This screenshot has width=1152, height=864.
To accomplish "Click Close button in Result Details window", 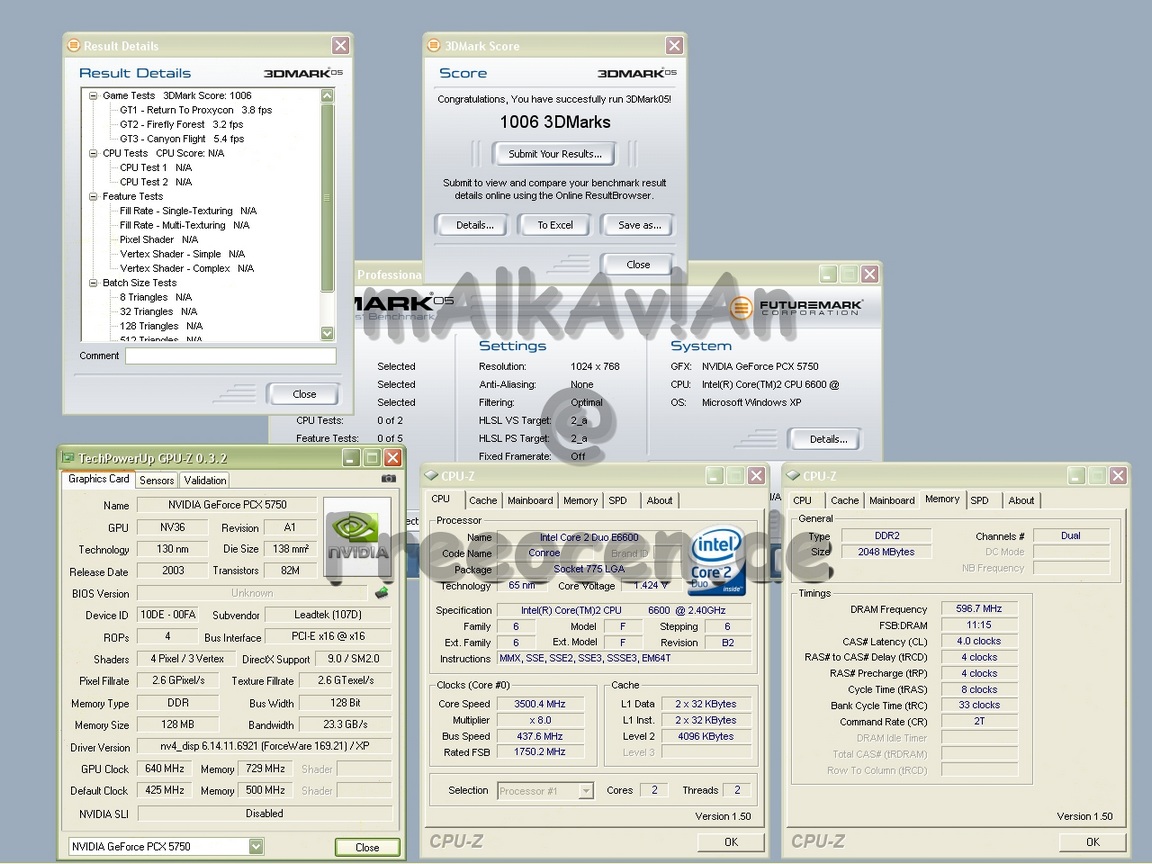I will (304, 395).
